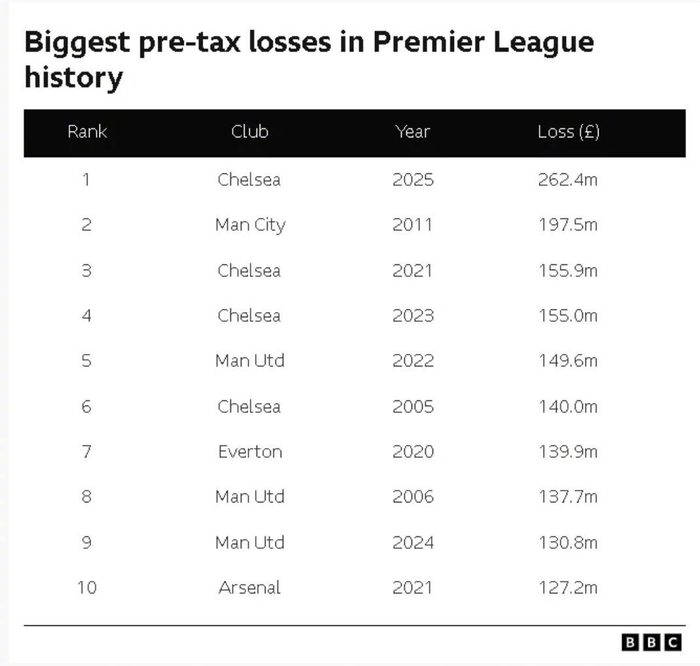
Task: Click rank number 10 cell
Action: coord(87,587)
